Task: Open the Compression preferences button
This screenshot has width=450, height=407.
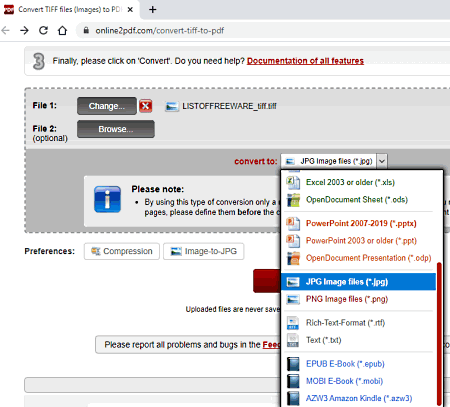Action: click(122, 251)
